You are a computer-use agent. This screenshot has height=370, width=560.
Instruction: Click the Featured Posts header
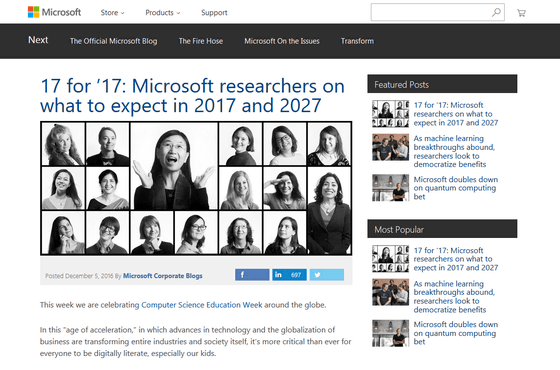[x=442, y=84]
